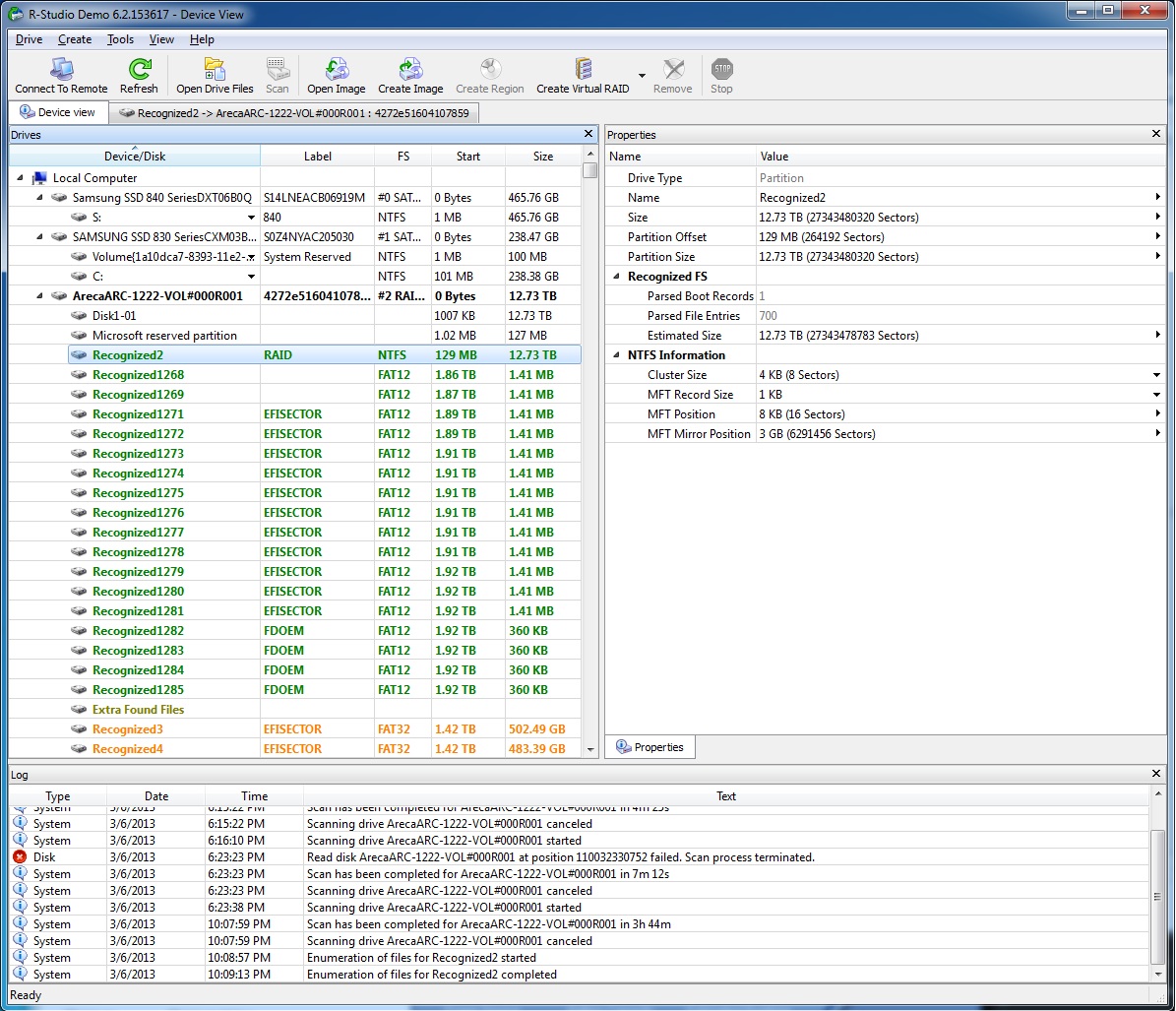Select the Recognized4 FAT32 partition
This screenshot has height=1011, width=1176.
click(x=324, y=748)
